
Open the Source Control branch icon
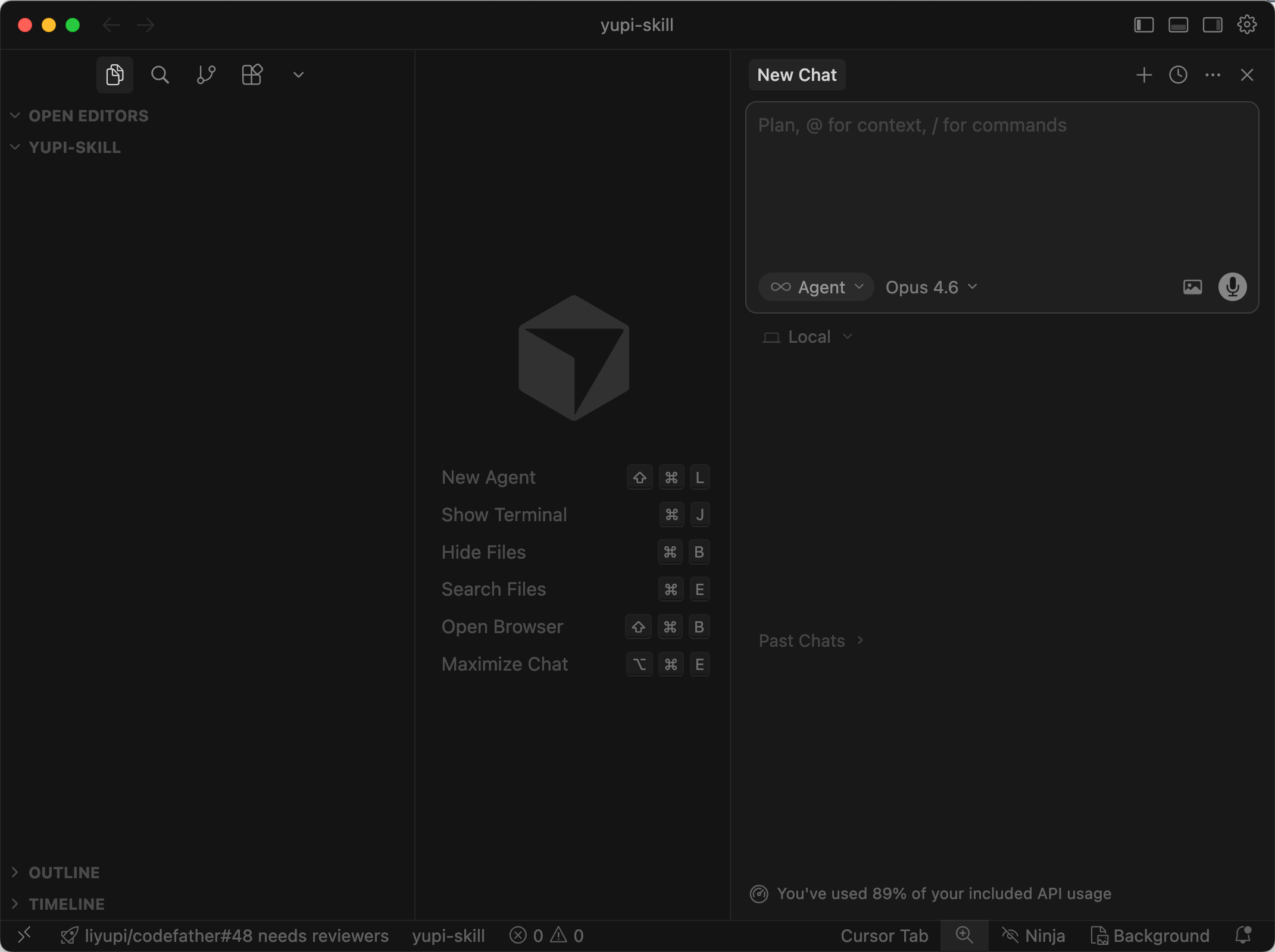tap(206, 75)
